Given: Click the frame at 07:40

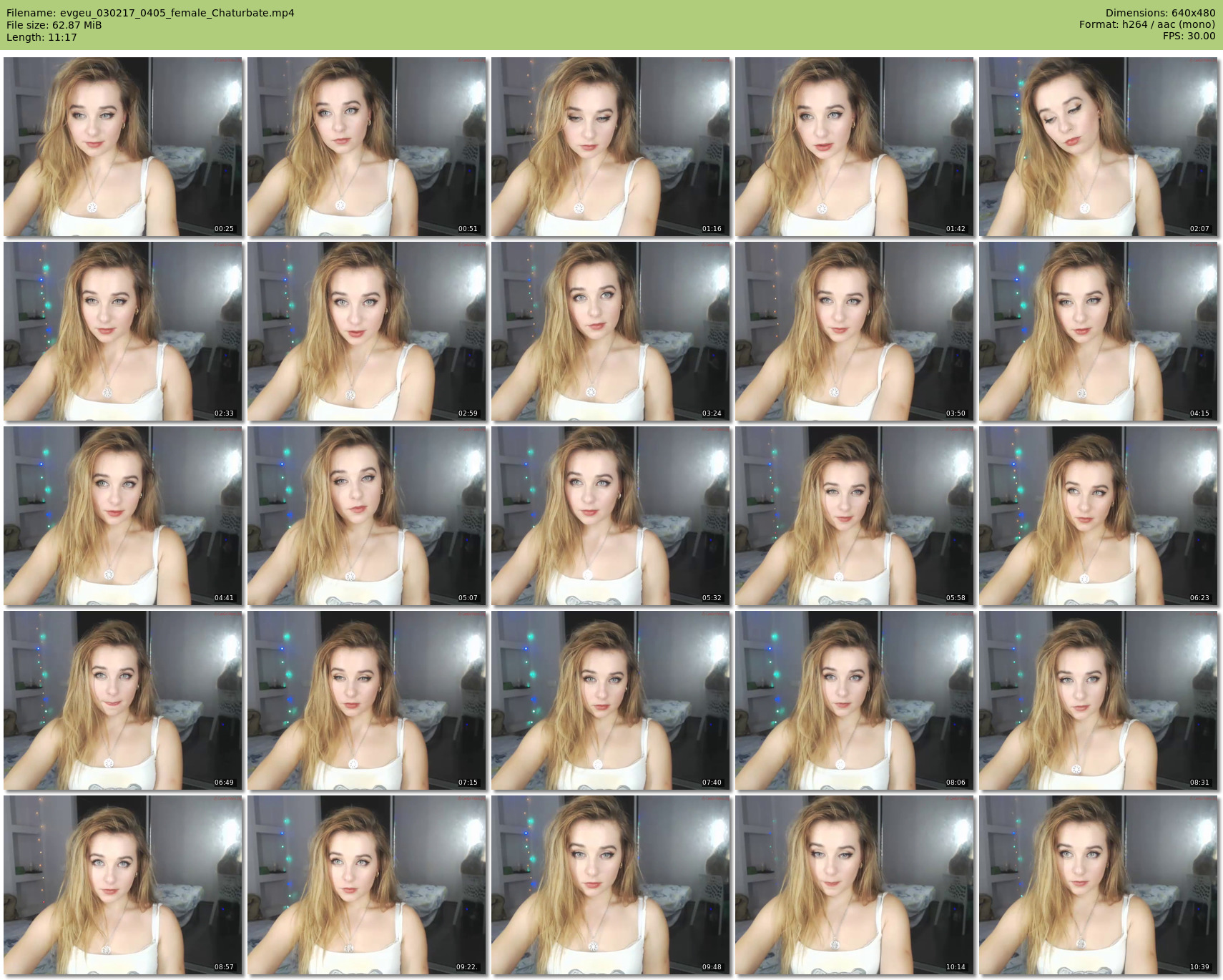Looking at the screenshot, I should click(x=611, y=700).
